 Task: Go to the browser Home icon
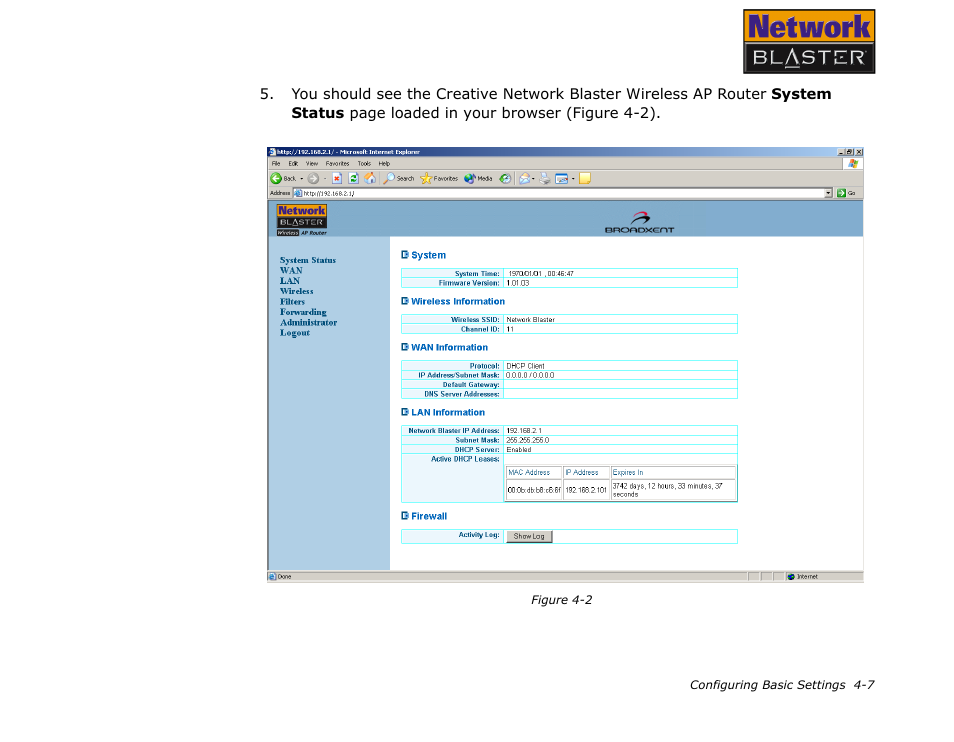(370, 178)
